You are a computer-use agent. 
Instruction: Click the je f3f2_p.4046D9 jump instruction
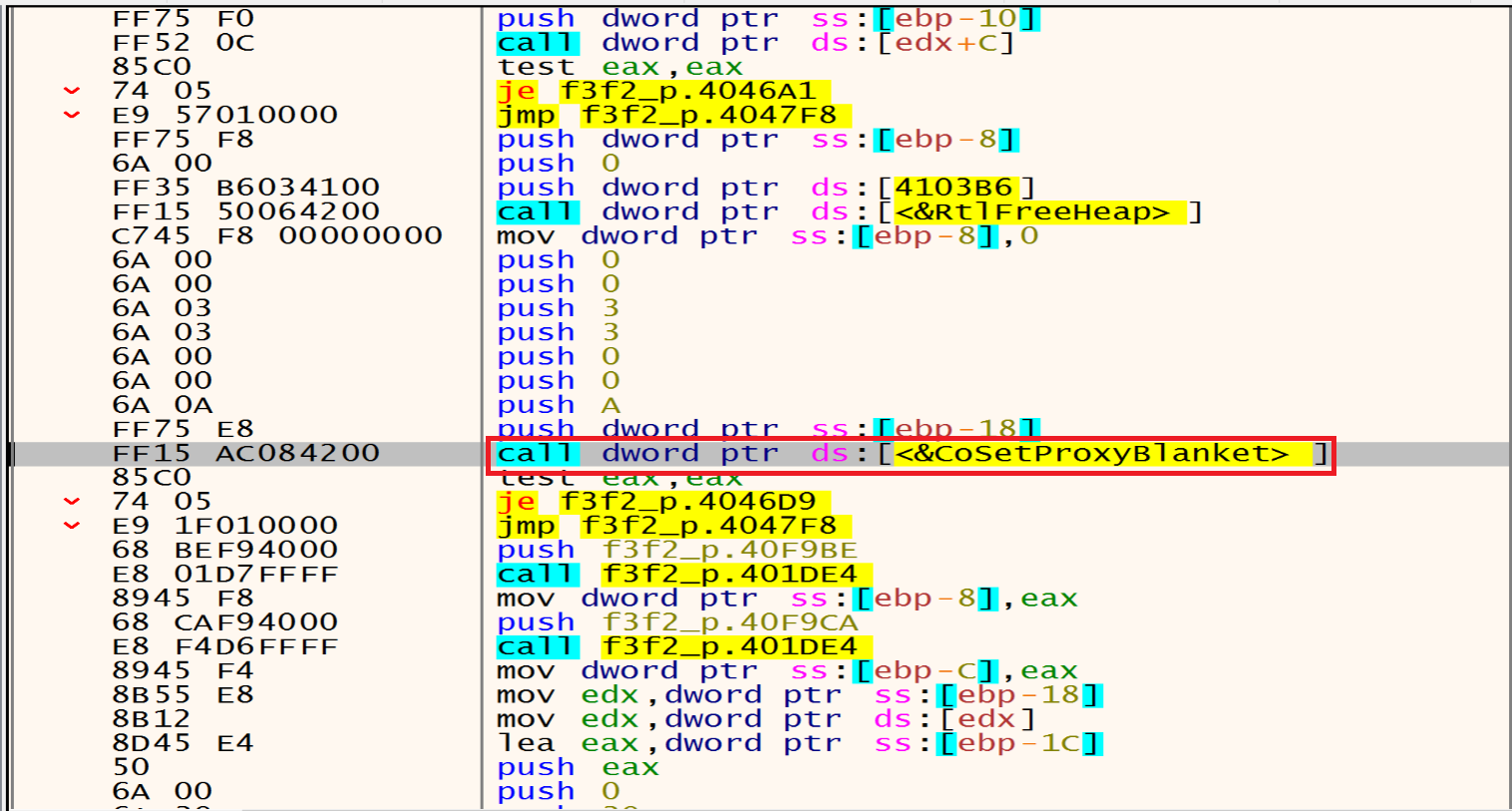tap(662, 502)
